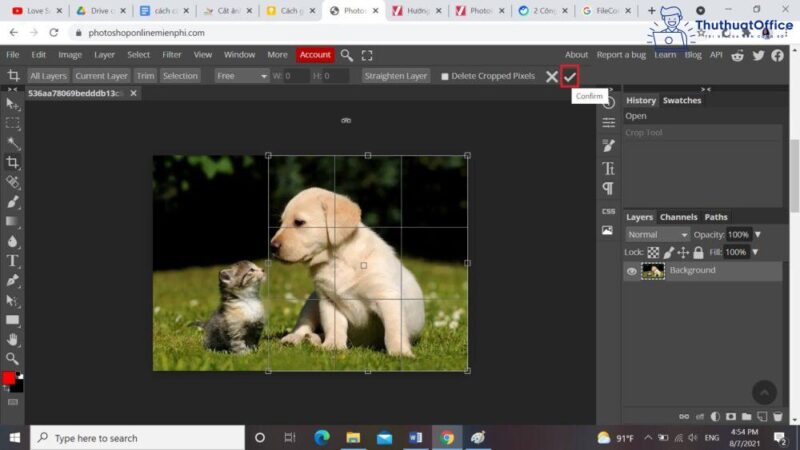Open the Report a bug link

pos(621,55)
